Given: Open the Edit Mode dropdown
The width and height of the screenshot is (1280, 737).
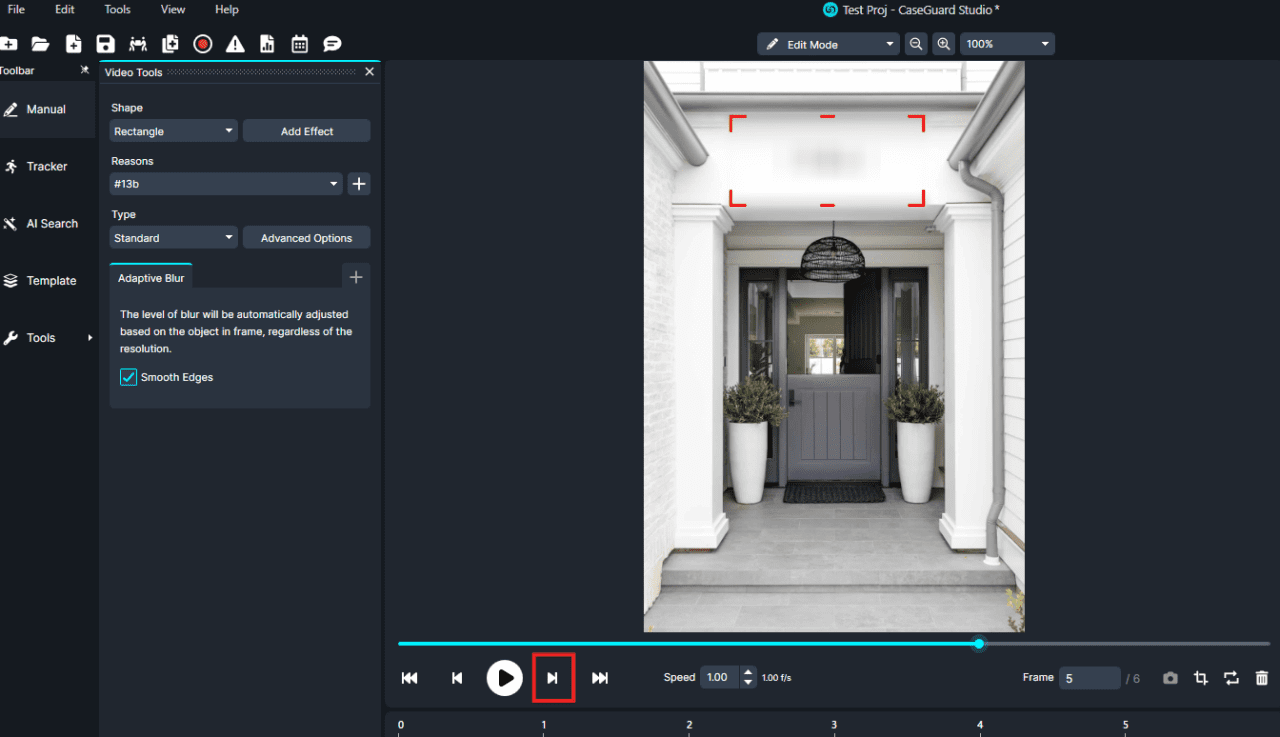Looking at the screenshot, I should 828,44.
